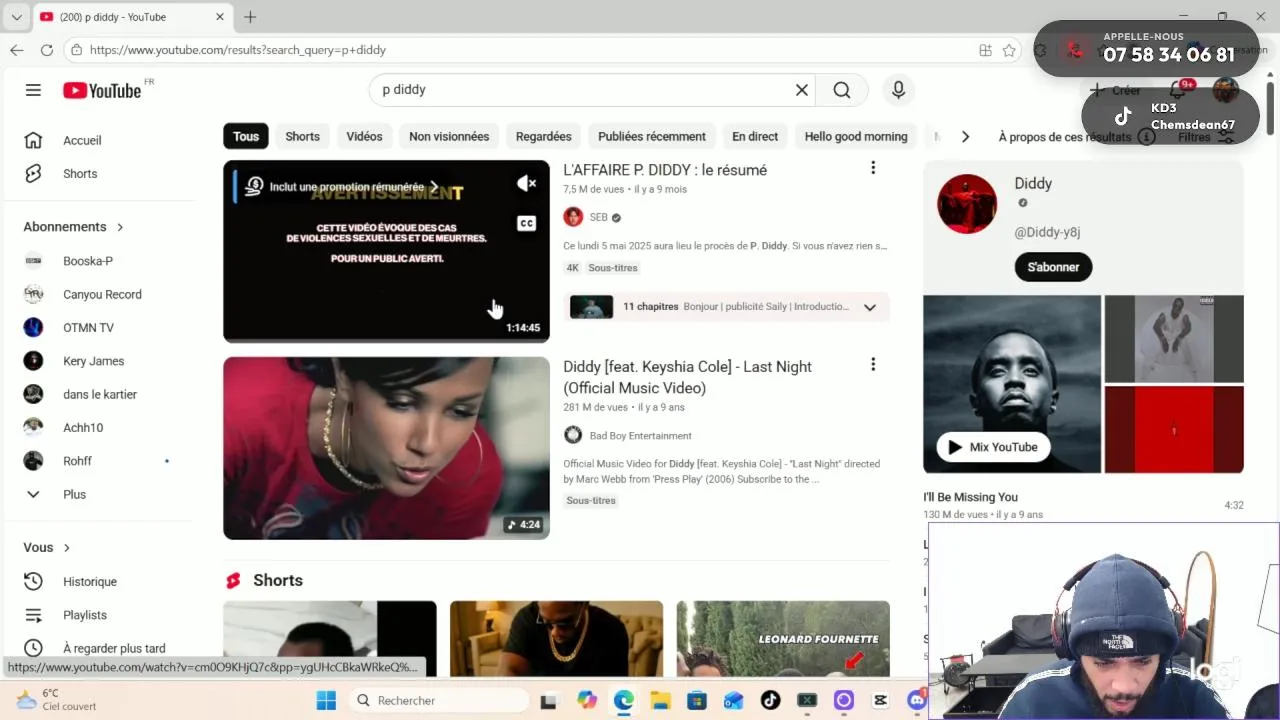Click the Diddy channel profile picture

point(967,204)
